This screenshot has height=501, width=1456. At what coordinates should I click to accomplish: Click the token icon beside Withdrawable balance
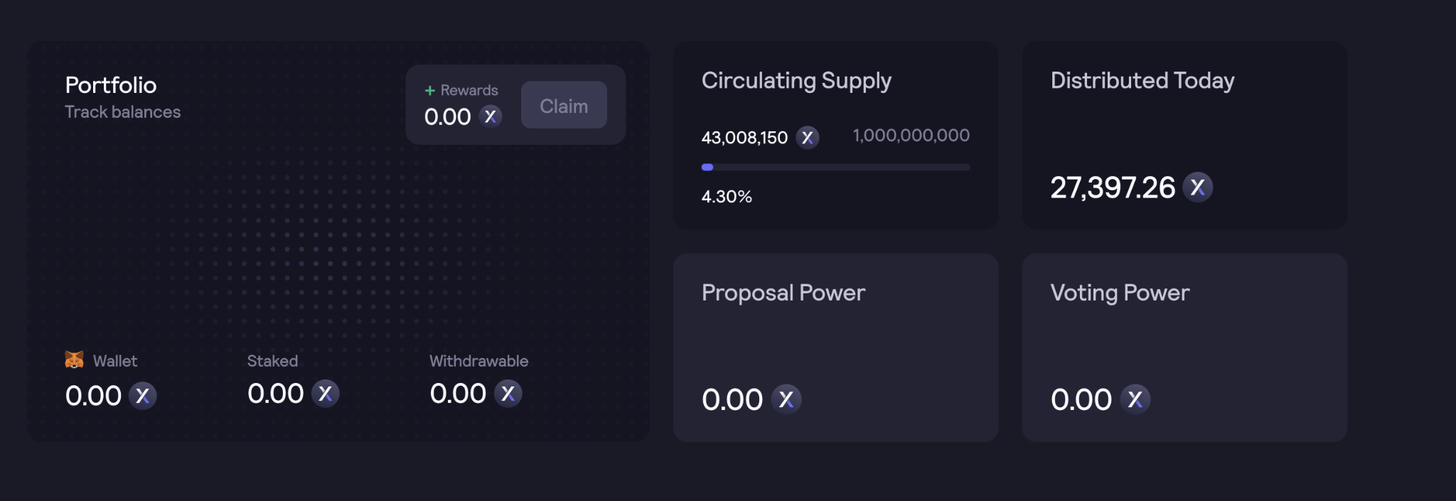(508, 394)
